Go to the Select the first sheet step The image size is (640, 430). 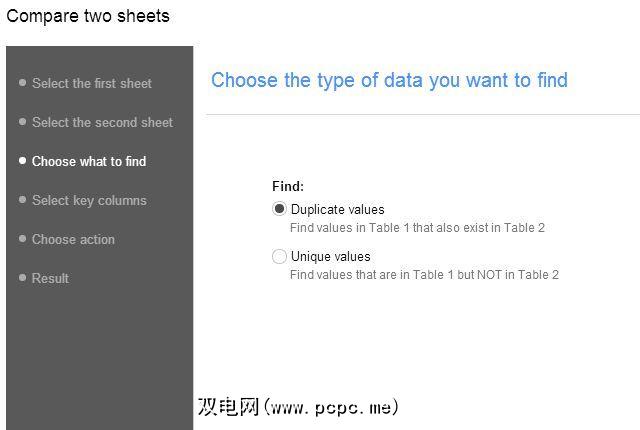click(92, 83)
